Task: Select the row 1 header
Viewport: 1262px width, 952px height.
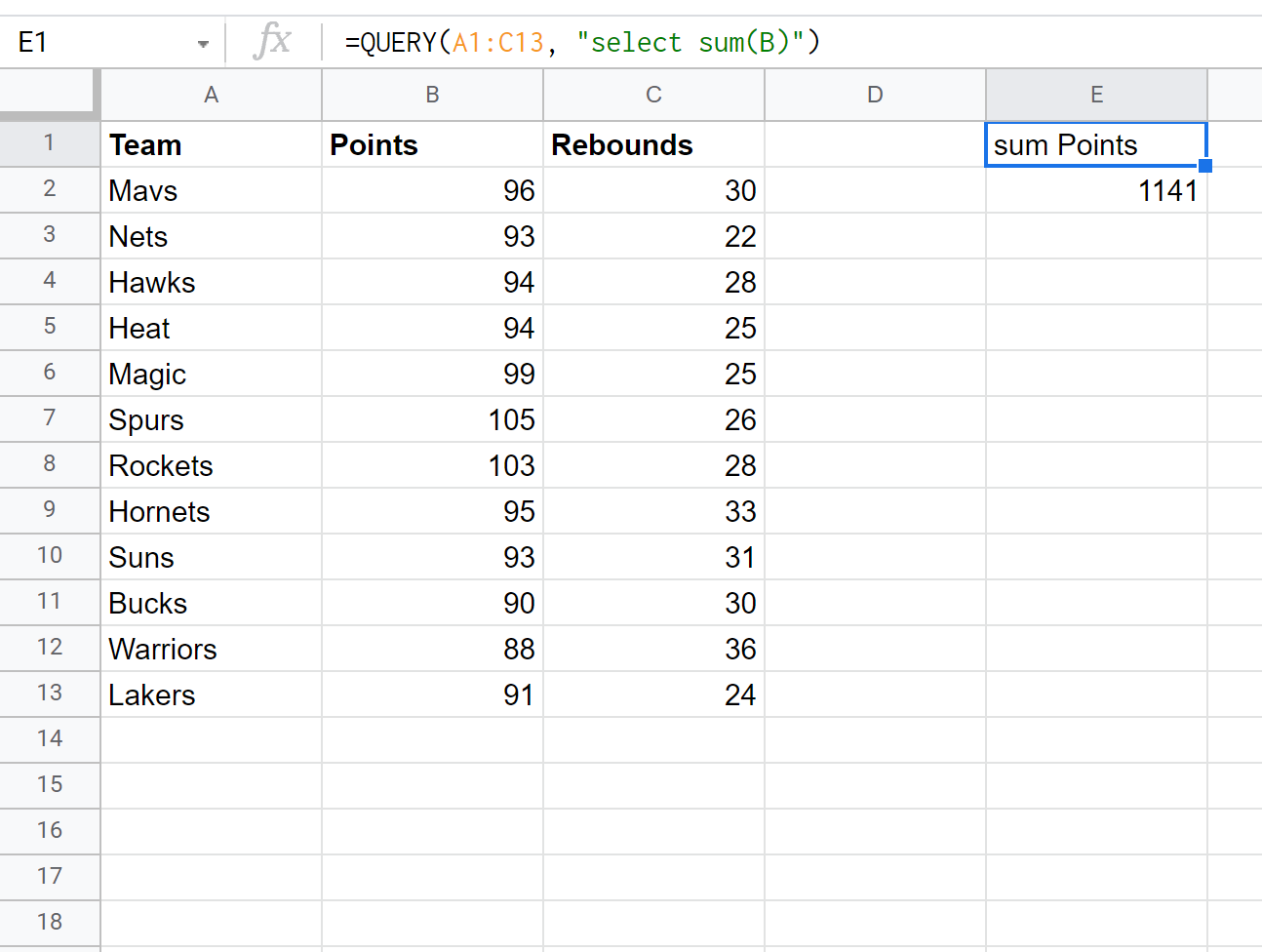Action: [49, 143]
